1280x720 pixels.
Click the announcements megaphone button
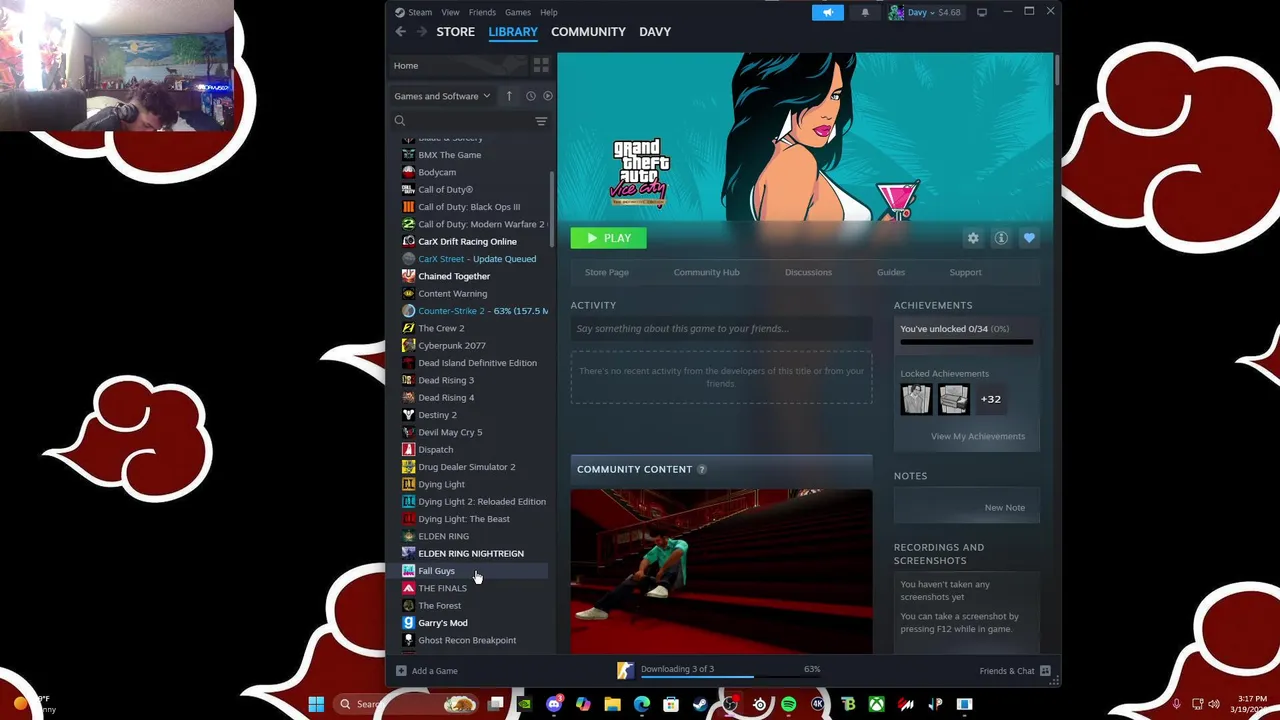[827, 12]
